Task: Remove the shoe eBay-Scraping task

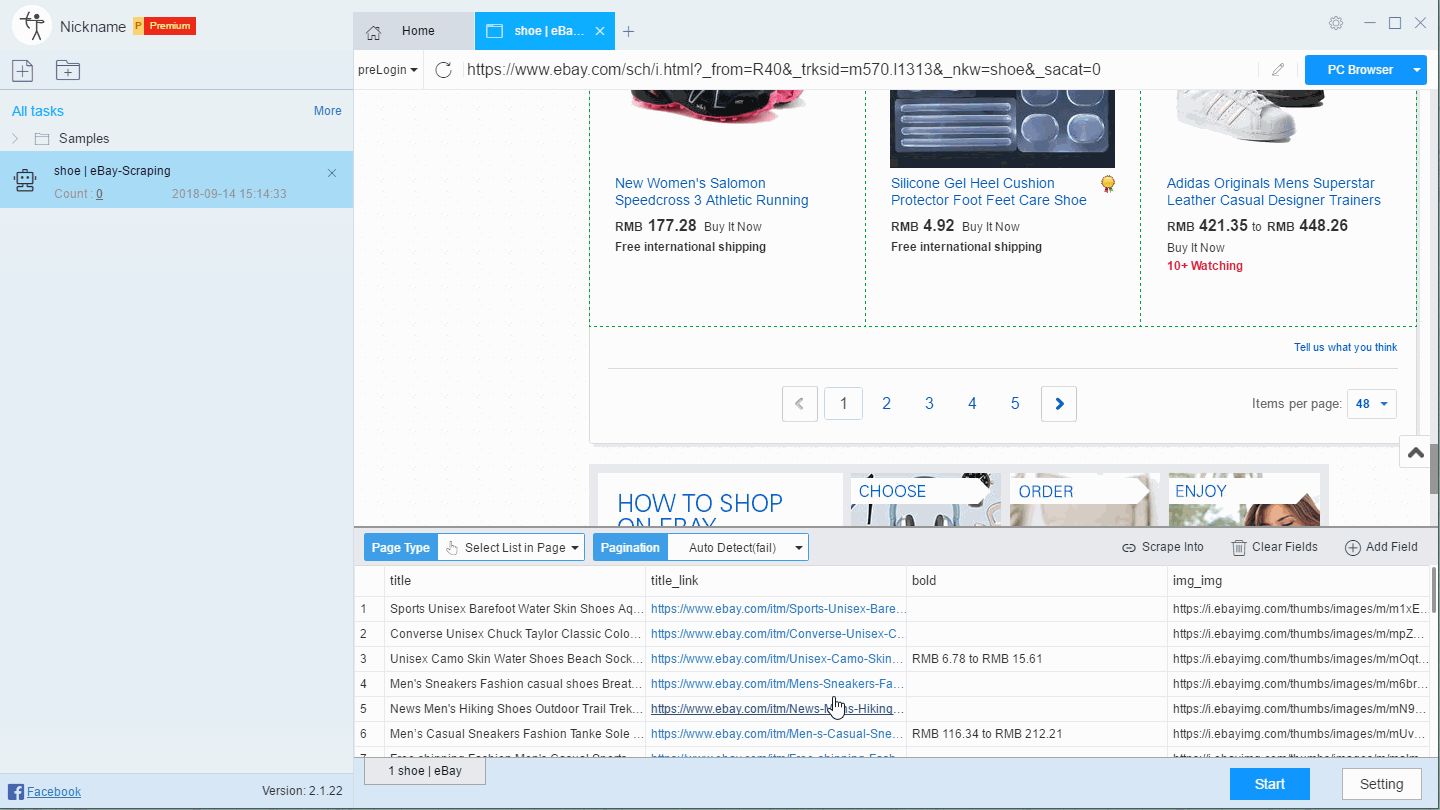Action: click(x=332, y=173)
